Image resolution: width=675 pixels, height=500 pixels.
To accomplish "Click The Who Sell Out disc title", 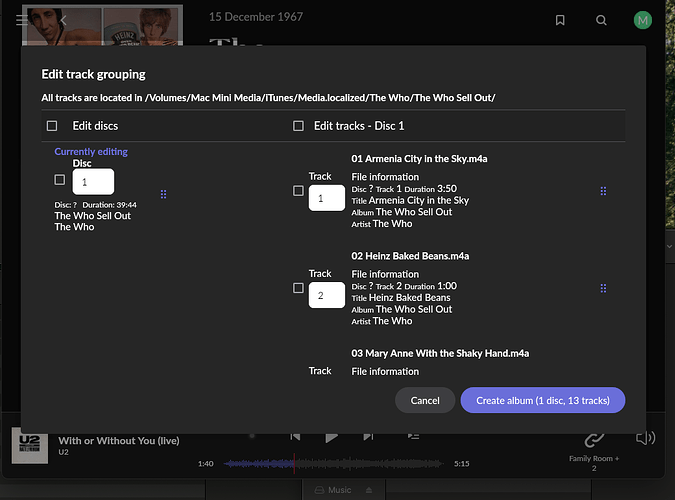I will click(93, 216).
